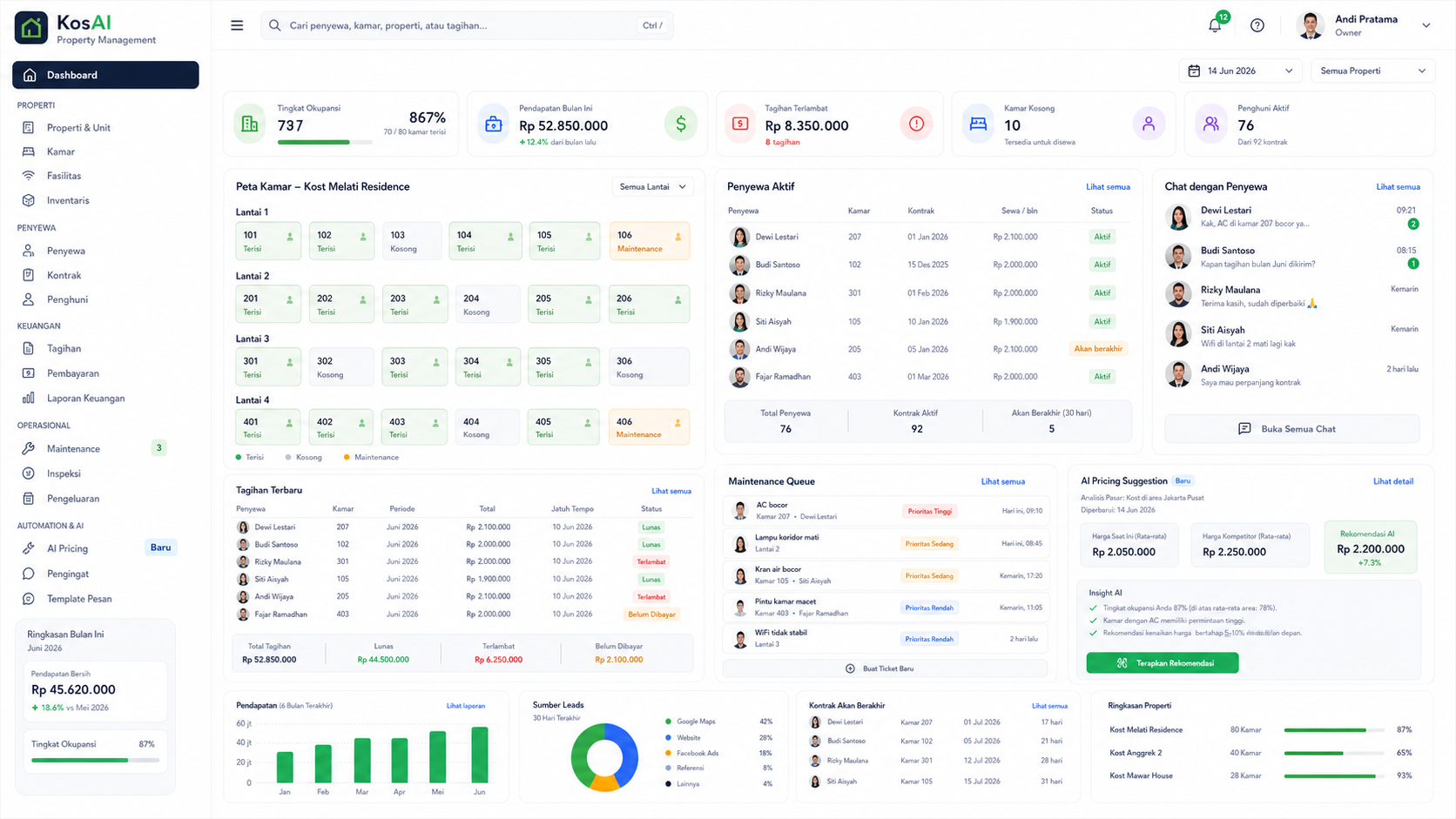Open the help question mark icon
Screen dimensions: 1456x819
[1257, 25]
